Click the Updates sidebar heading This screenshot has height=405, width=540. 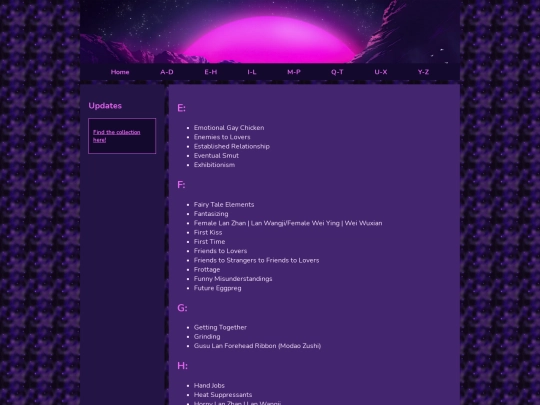(105, 106)
